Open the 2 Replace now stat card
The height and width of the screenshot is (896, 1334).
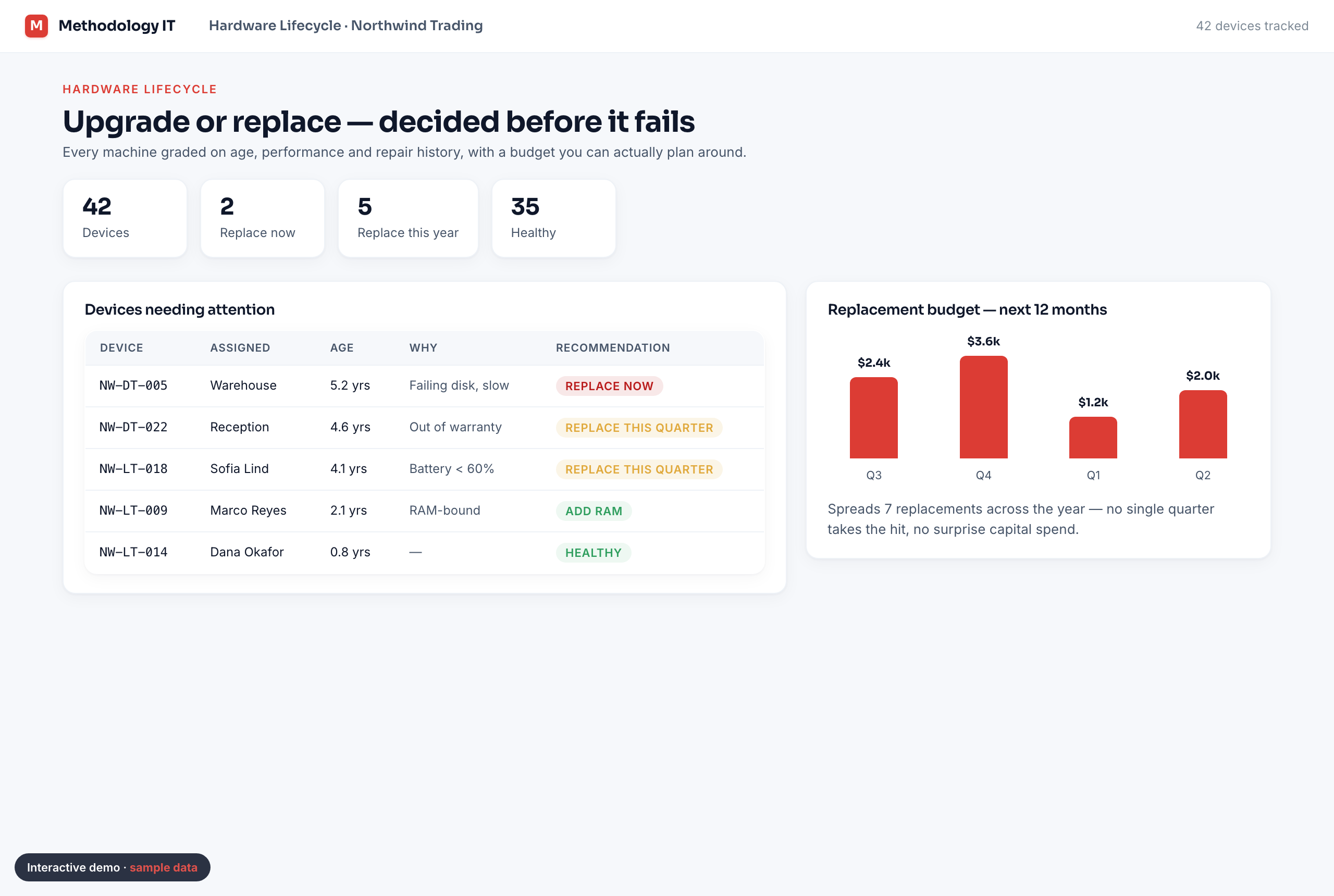coord(262,218)
